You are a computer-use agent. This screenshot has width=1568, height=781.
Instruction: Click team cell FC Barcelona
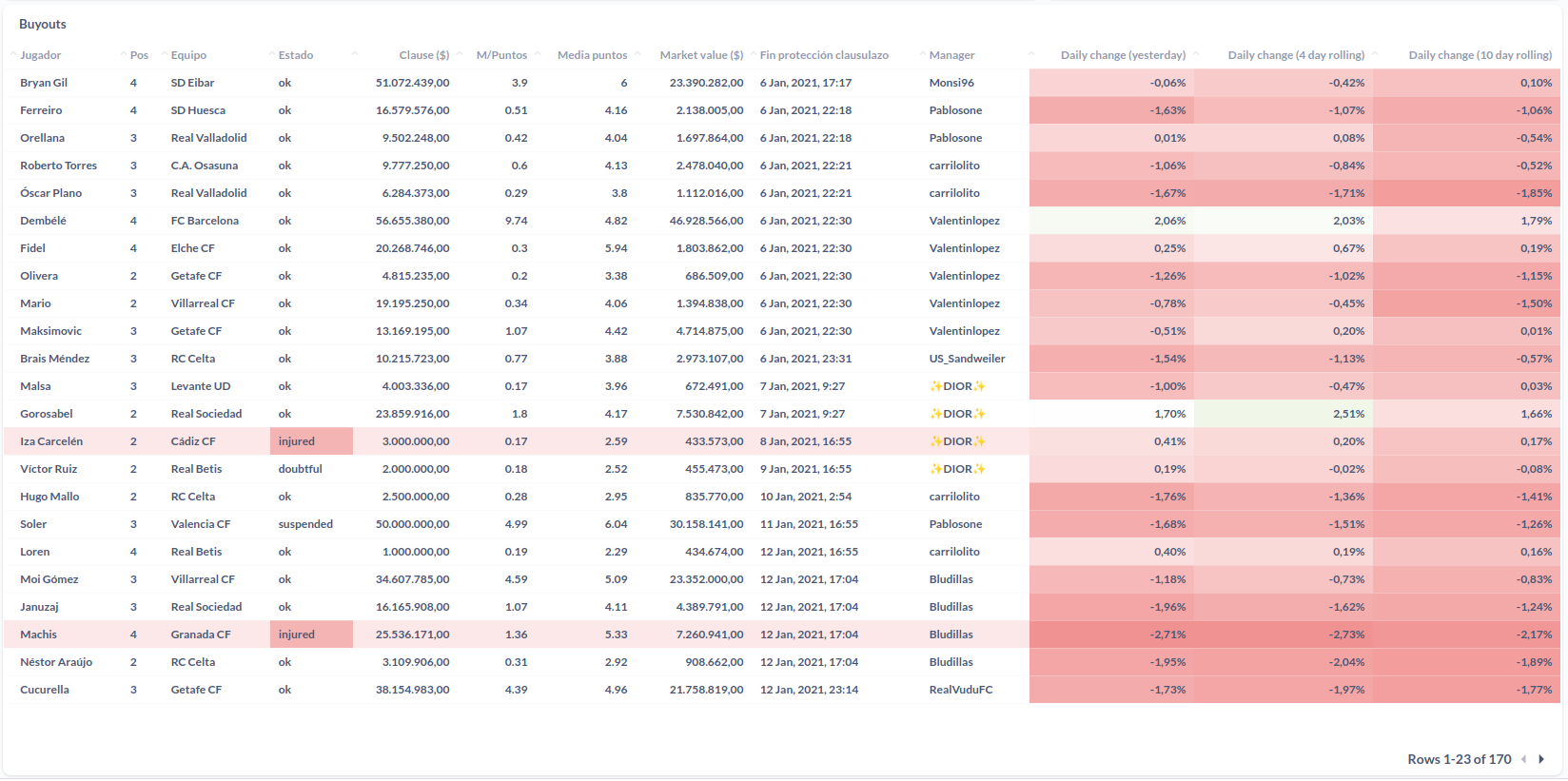coord(205,221)
